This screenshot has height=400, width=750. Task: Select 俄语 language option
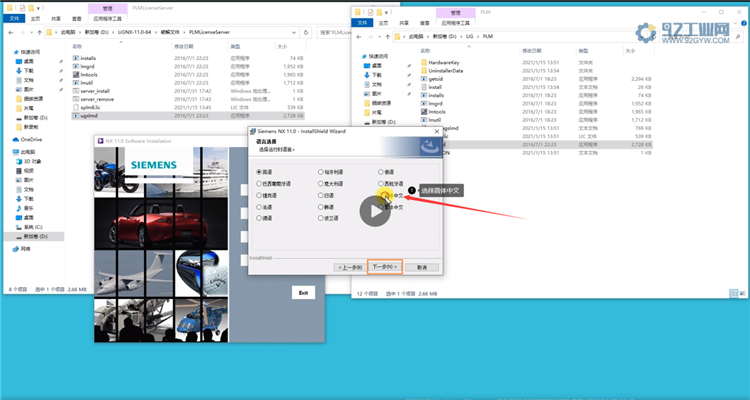pyautogui.click(x=381, y=172)
